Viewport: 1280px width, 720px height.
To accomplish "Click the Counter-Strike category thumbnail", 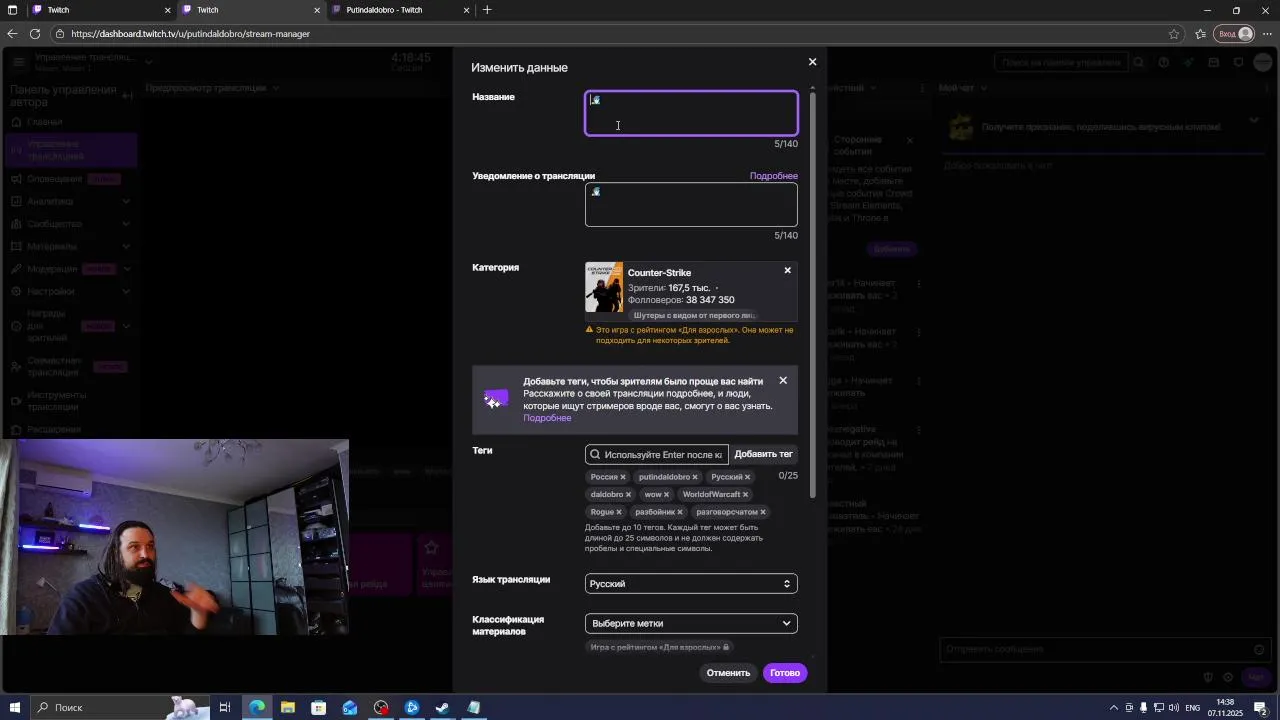I will [x=604, y=288].
